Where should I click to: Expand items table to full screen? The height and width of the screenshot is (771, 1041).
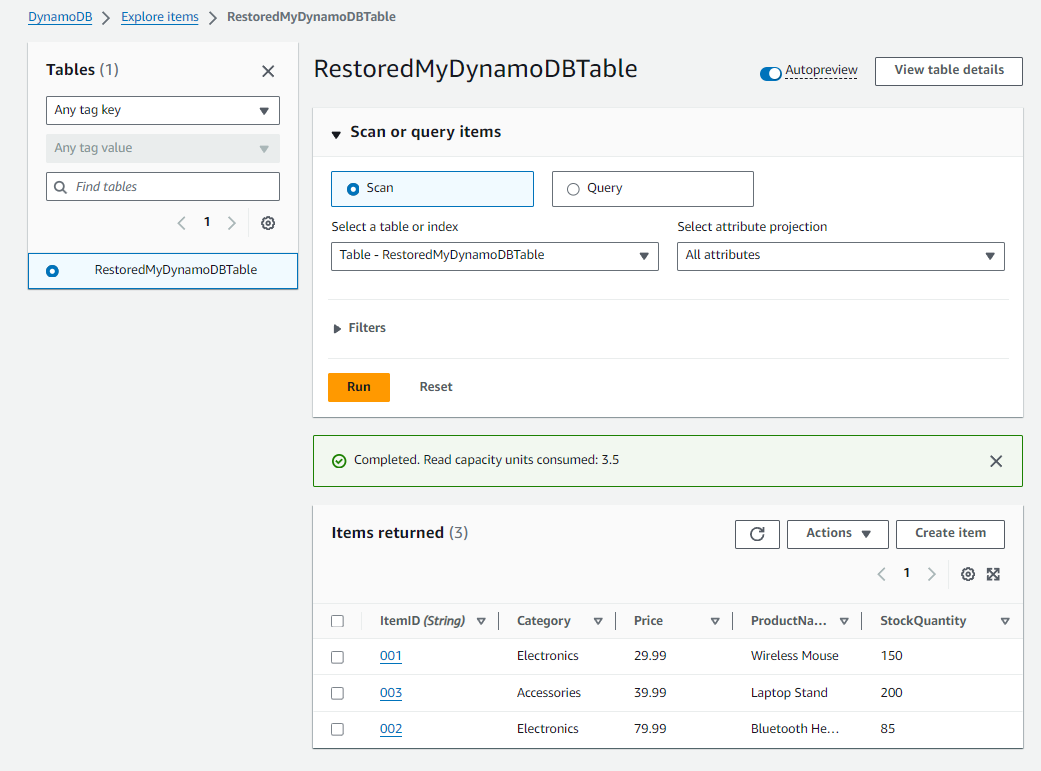[993, 574]
